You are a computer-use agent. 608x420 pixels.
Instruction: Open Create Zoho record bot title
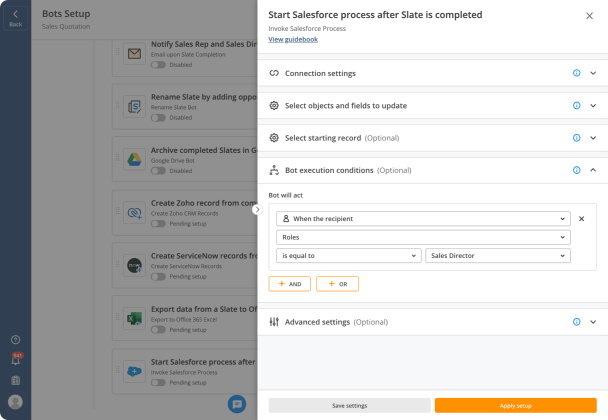point(204,203)
